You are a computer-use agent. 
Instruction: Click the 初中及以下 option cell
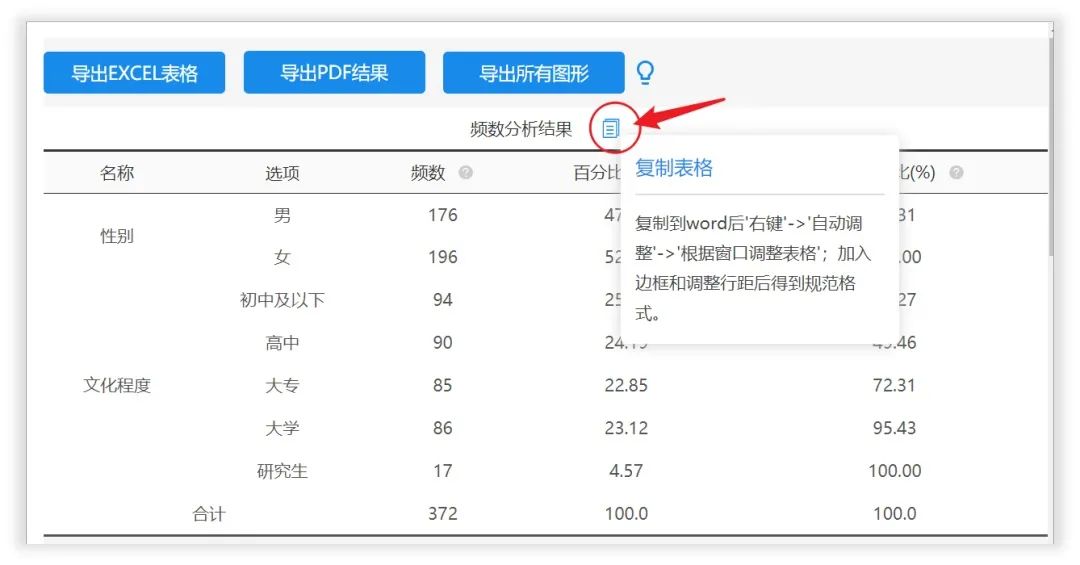(282, 300)
